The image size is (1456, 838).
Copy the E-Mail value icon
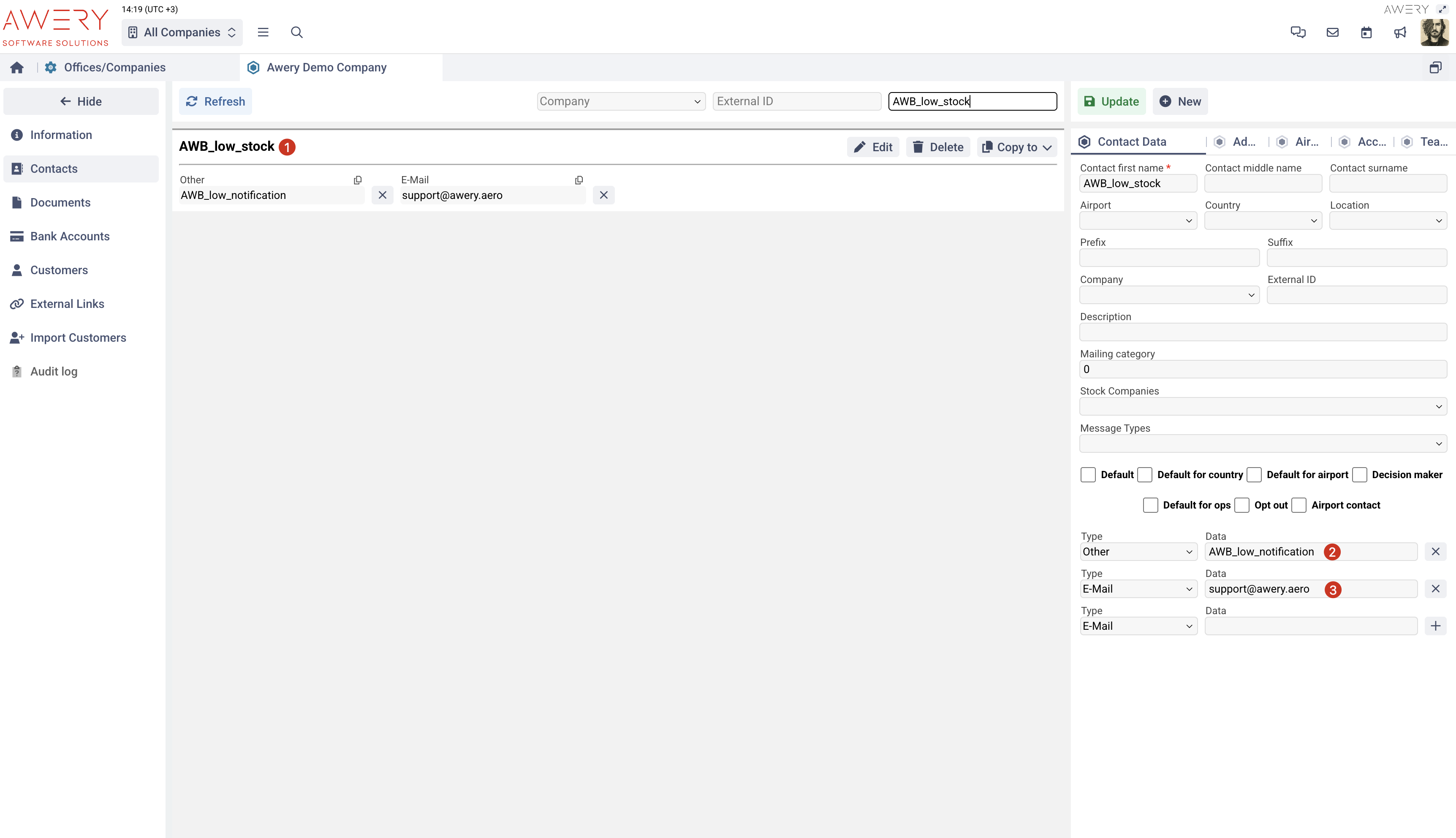(579, 180)
